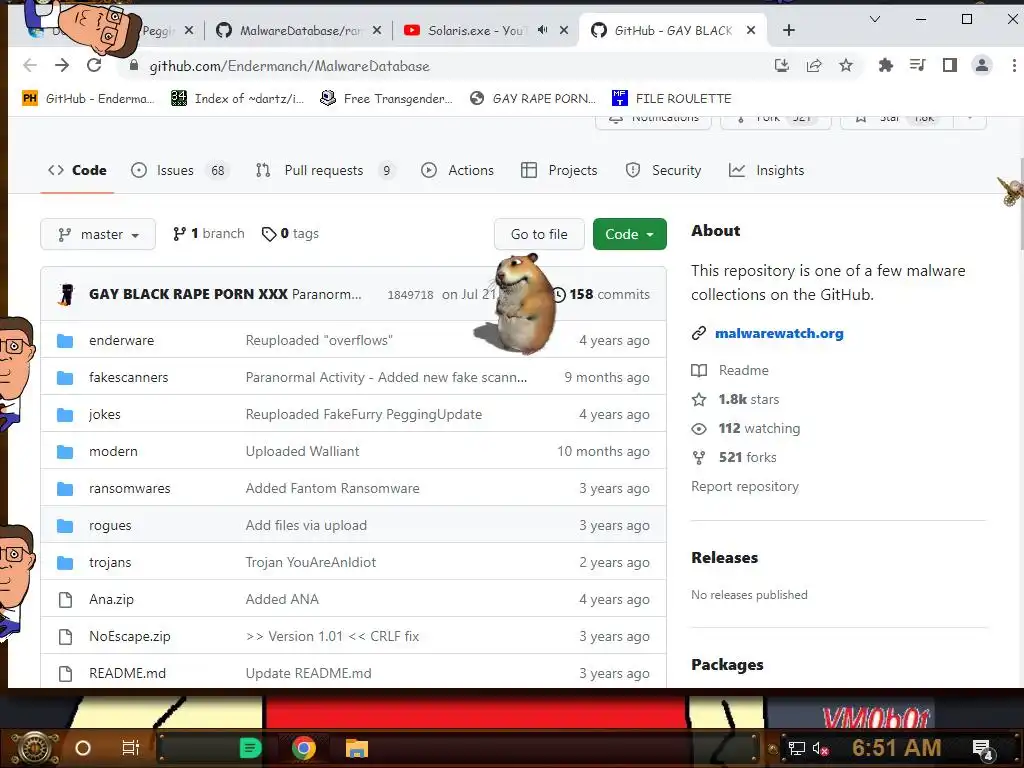1024x768 pixels.
Task: Open the trojans folder
Action: 110,562
